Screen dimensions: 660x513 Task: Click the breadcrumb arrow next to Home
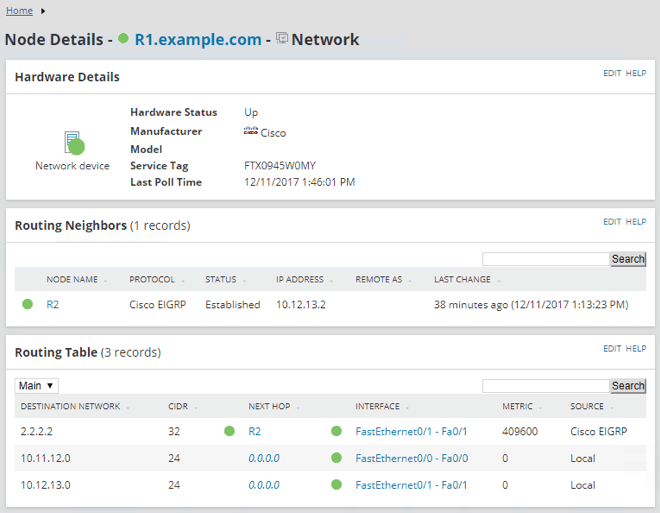tap(43, 11)
